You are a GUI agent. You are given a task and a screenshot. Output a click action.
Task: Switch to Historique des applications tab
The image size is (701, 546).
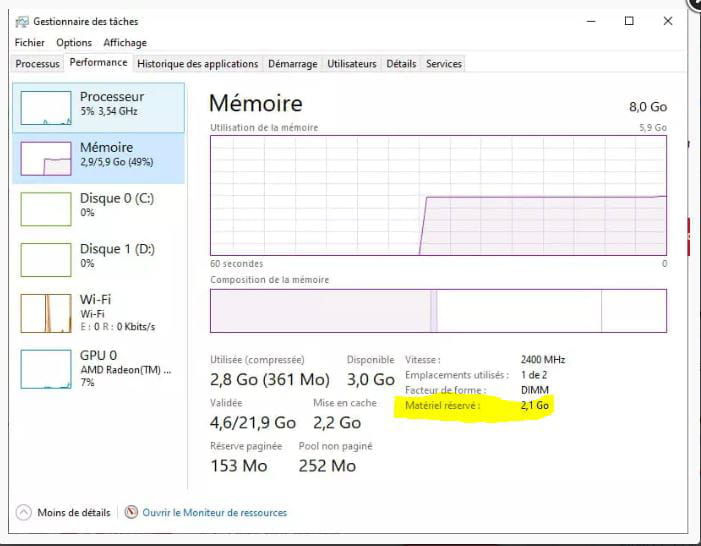click(198, 64)
